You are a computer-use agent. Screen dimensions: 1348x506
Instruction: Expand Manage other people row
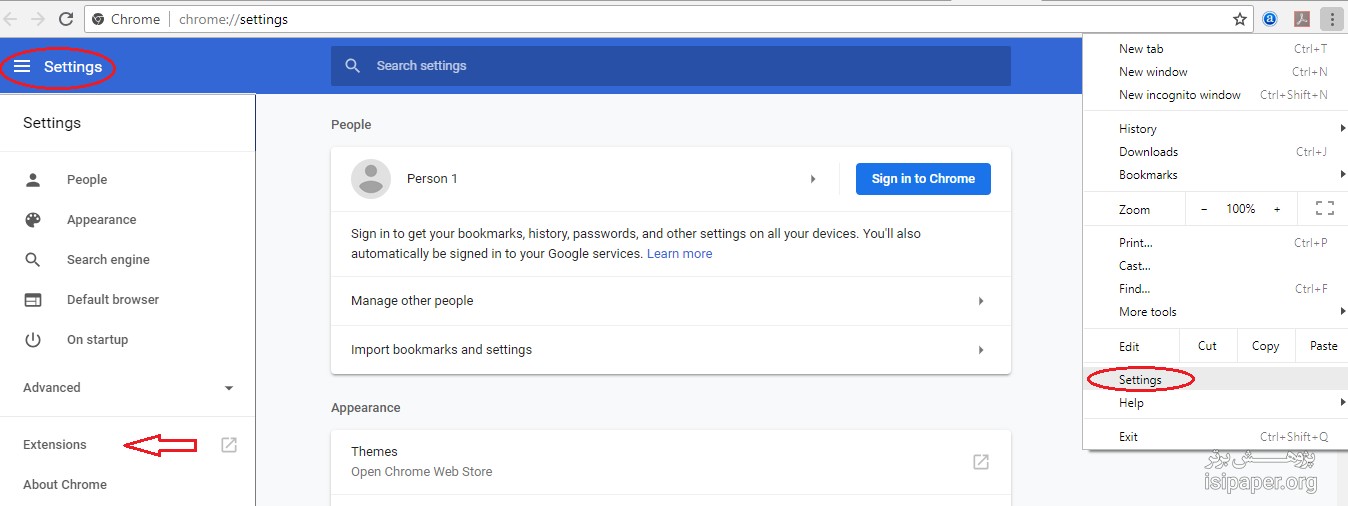click(670, 301)
